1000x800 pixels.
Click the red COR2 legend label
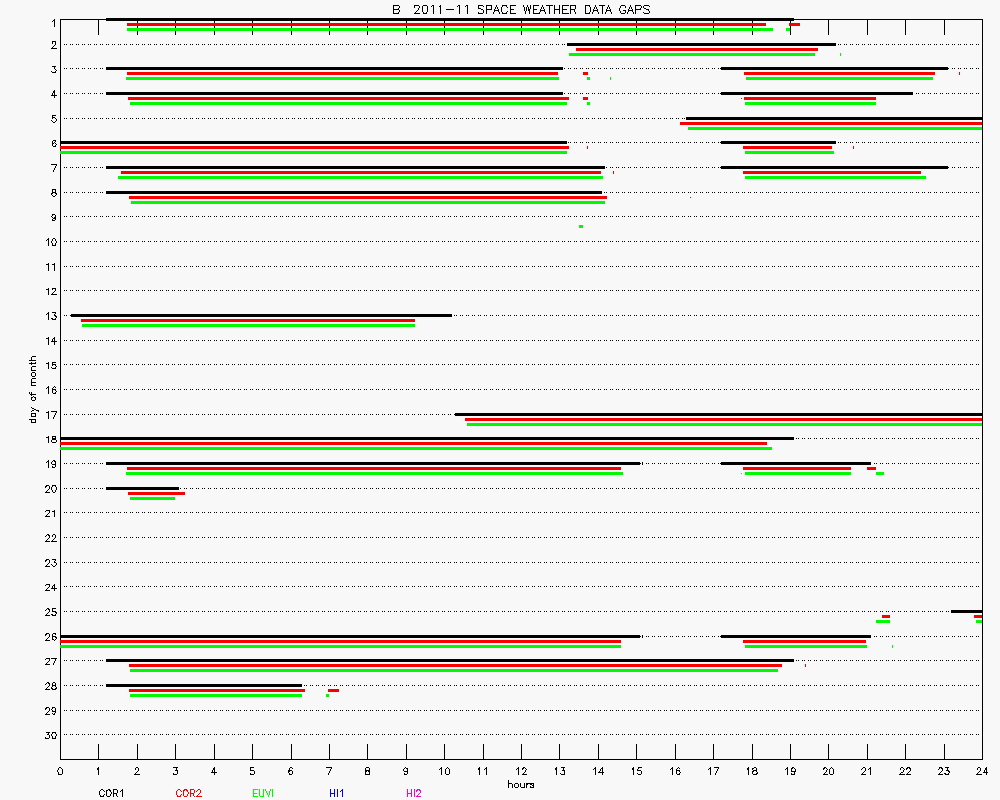(188, 793)
